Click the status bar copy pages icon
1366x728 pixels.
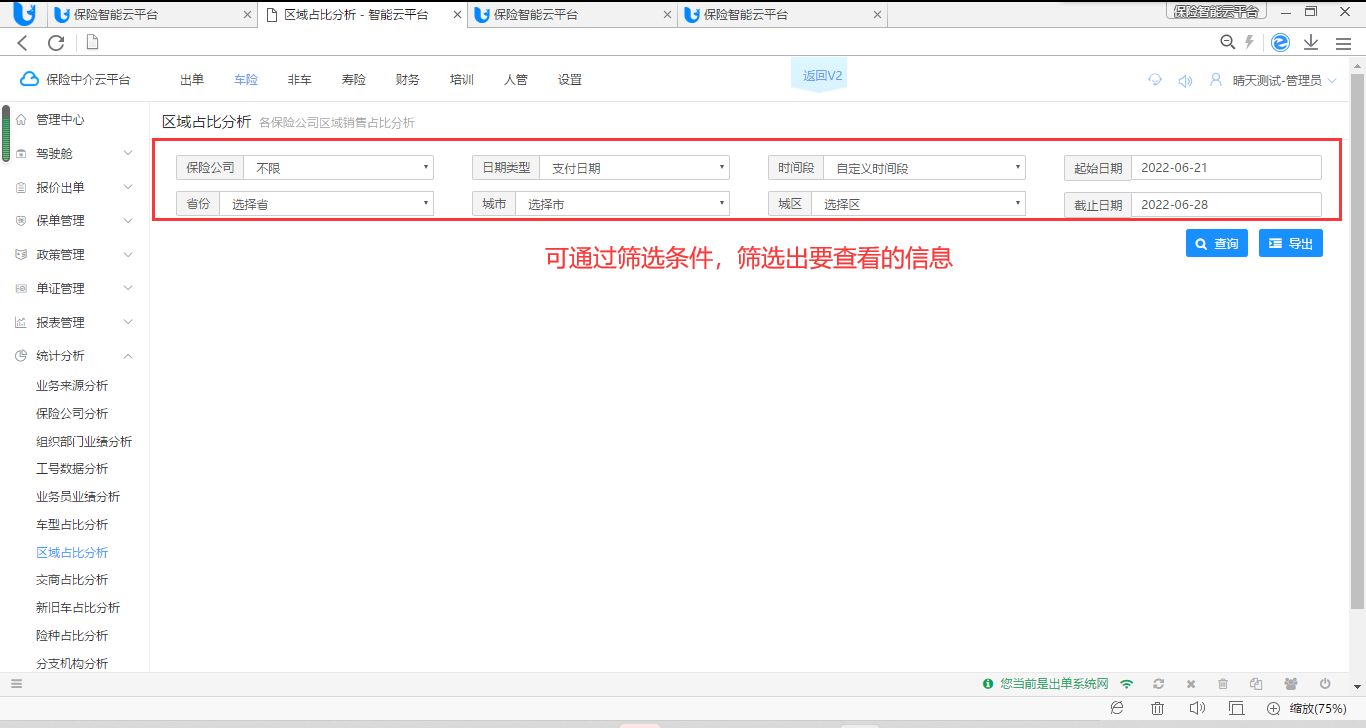[1256, 684]
